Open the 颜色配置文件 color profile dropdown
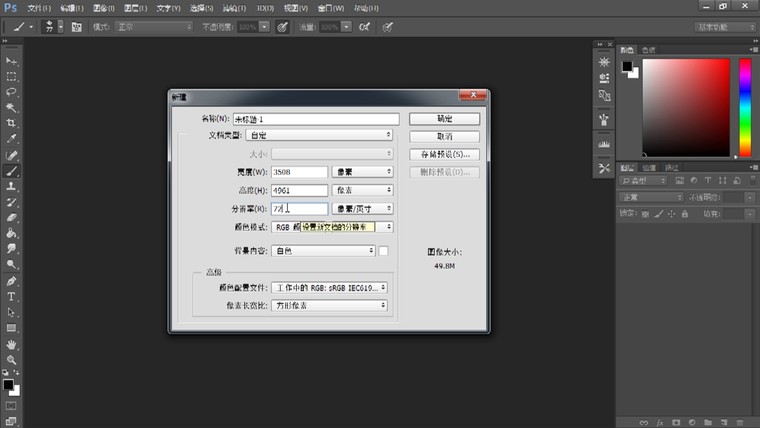The width and height of the screenshot is (760, 428). [x=331, y=288]
